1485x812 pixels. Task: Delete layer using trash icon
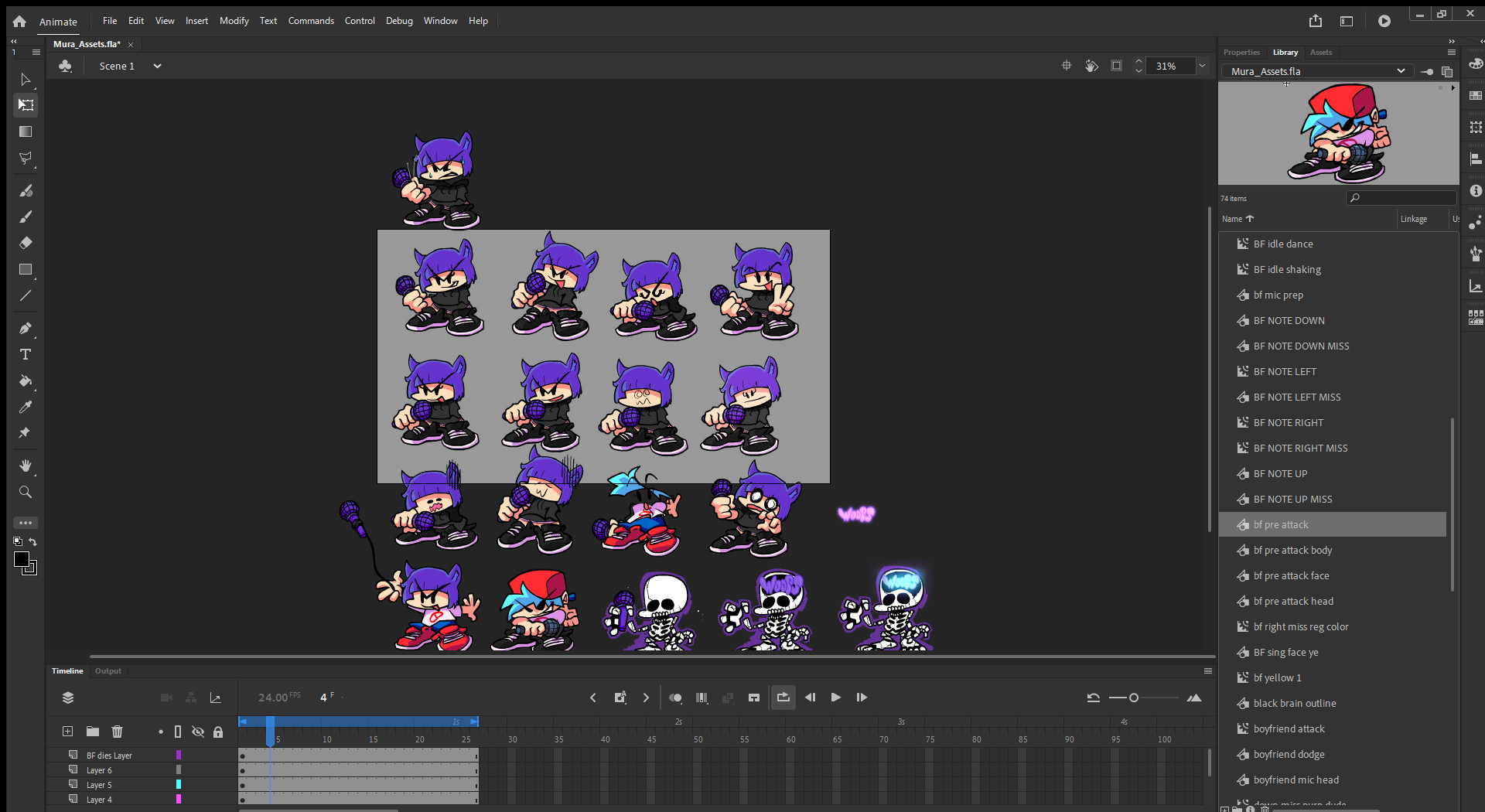117,732
